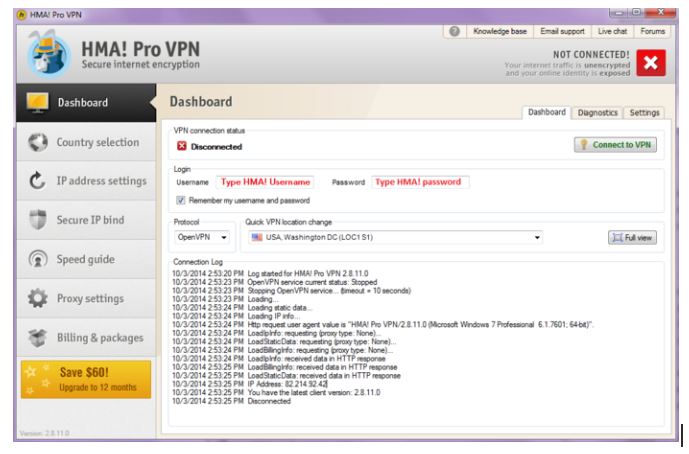Open Billing & packages section
Viewport: 689px width, 454px height.
click(86, 338)
